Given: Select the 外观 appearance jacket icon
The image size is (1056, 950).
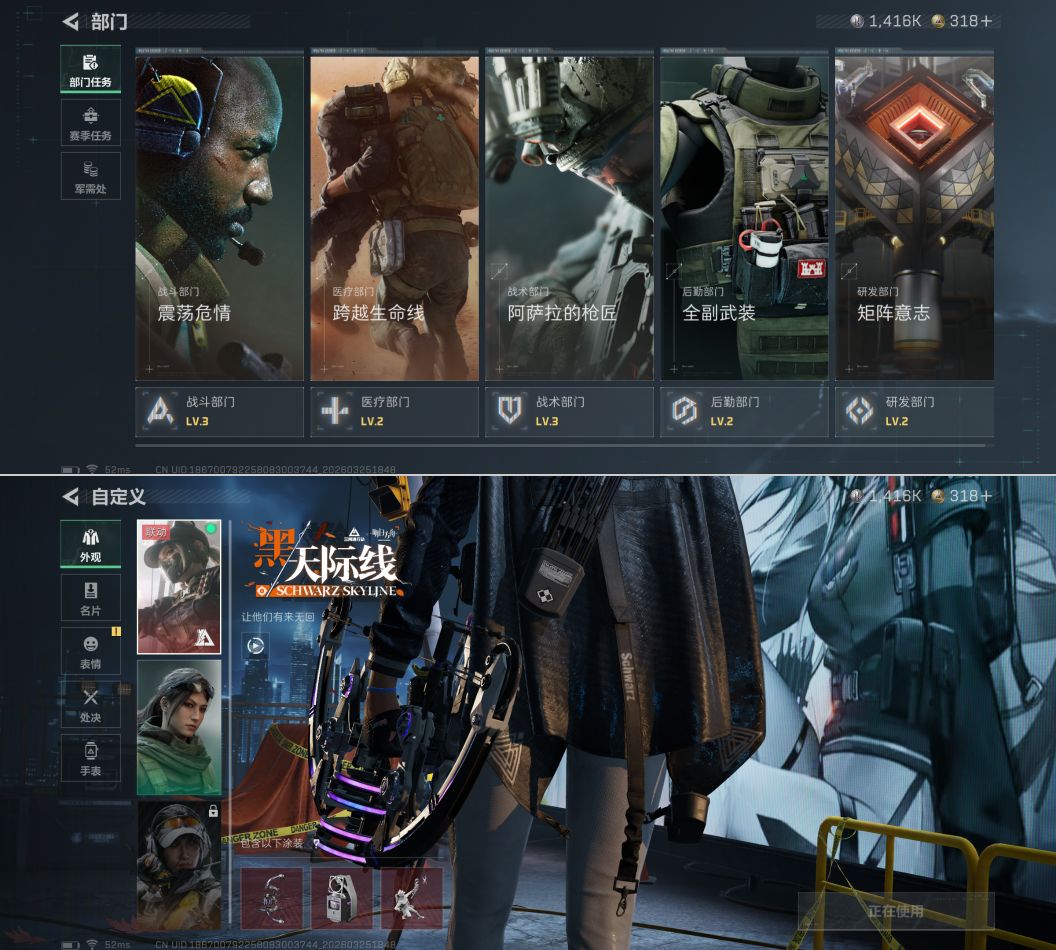Looking at the screenshot, I should (x=90, y=544).
